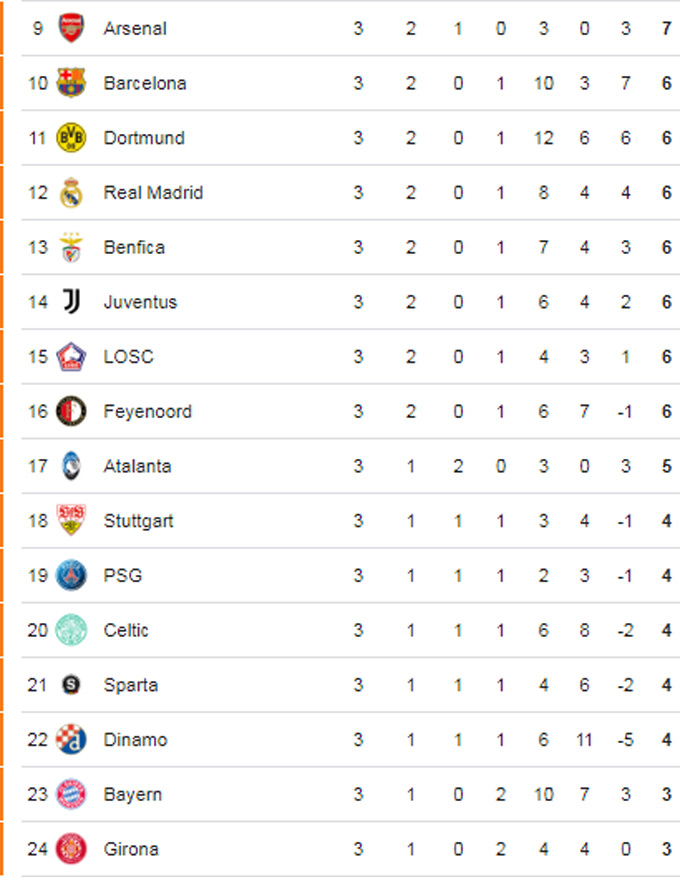Click the Arsenal club crest
The width and height of the screenshot is (680, 877).
click(71, 28)
